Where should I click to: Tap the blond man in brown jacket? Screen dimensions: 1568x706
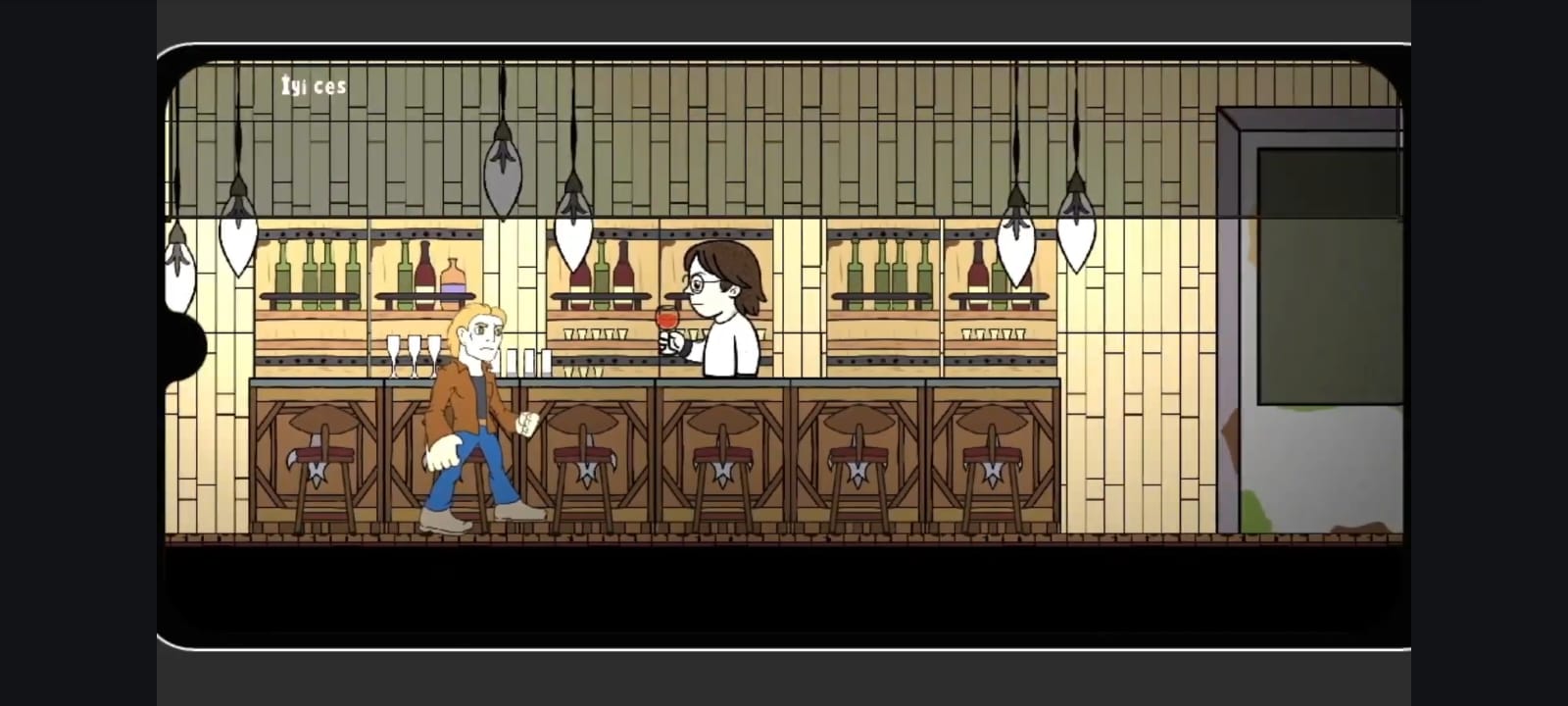tap(481, 419)
